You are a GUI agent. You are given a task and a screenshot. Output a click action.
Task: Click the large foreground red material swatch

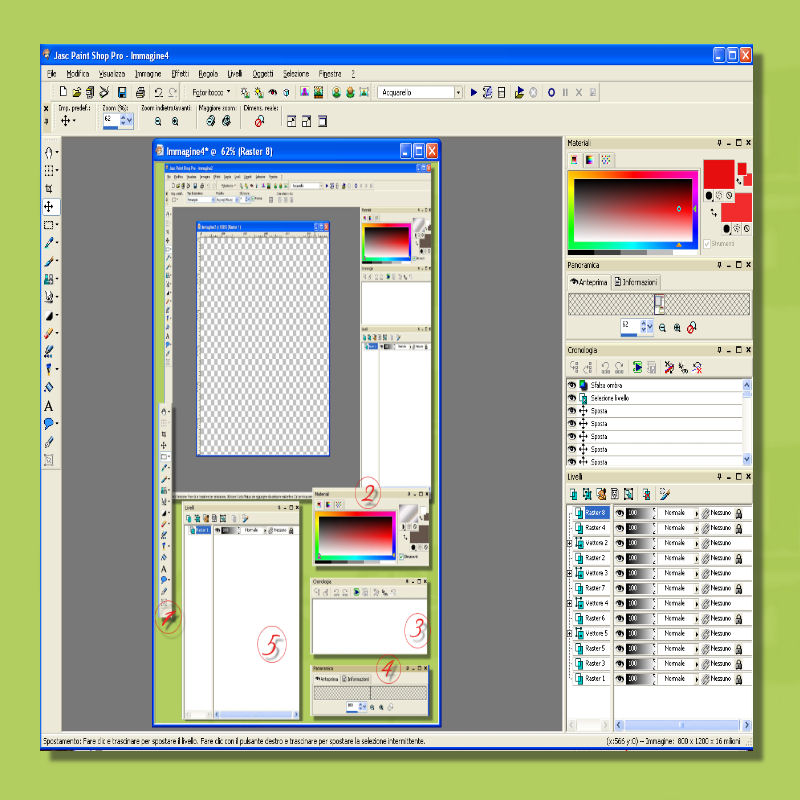coord(718,174)
